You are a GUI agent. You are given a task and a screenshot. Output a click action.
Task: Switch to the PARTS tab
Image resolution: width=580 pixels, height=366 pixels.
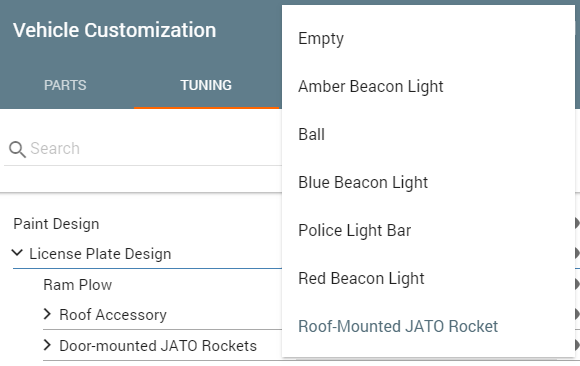(x=65, y=85)
